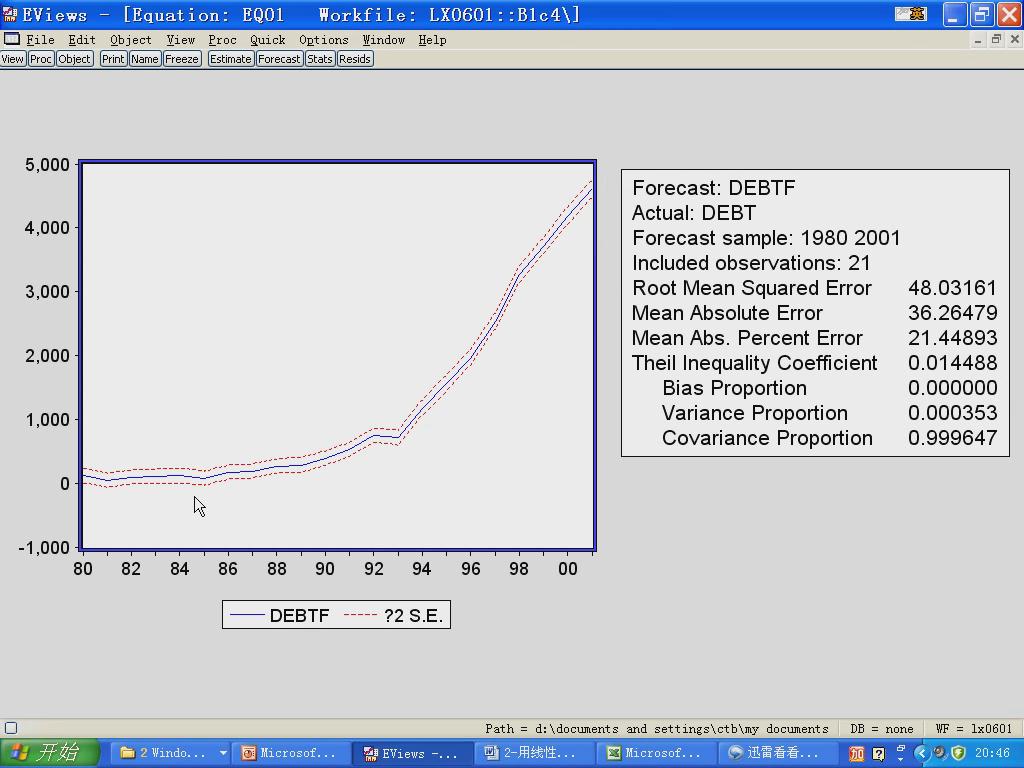The width and height of the screenshot is (1024, 768).
Task: Click the Proc button on equation toolbar
Action: point(40,59)
